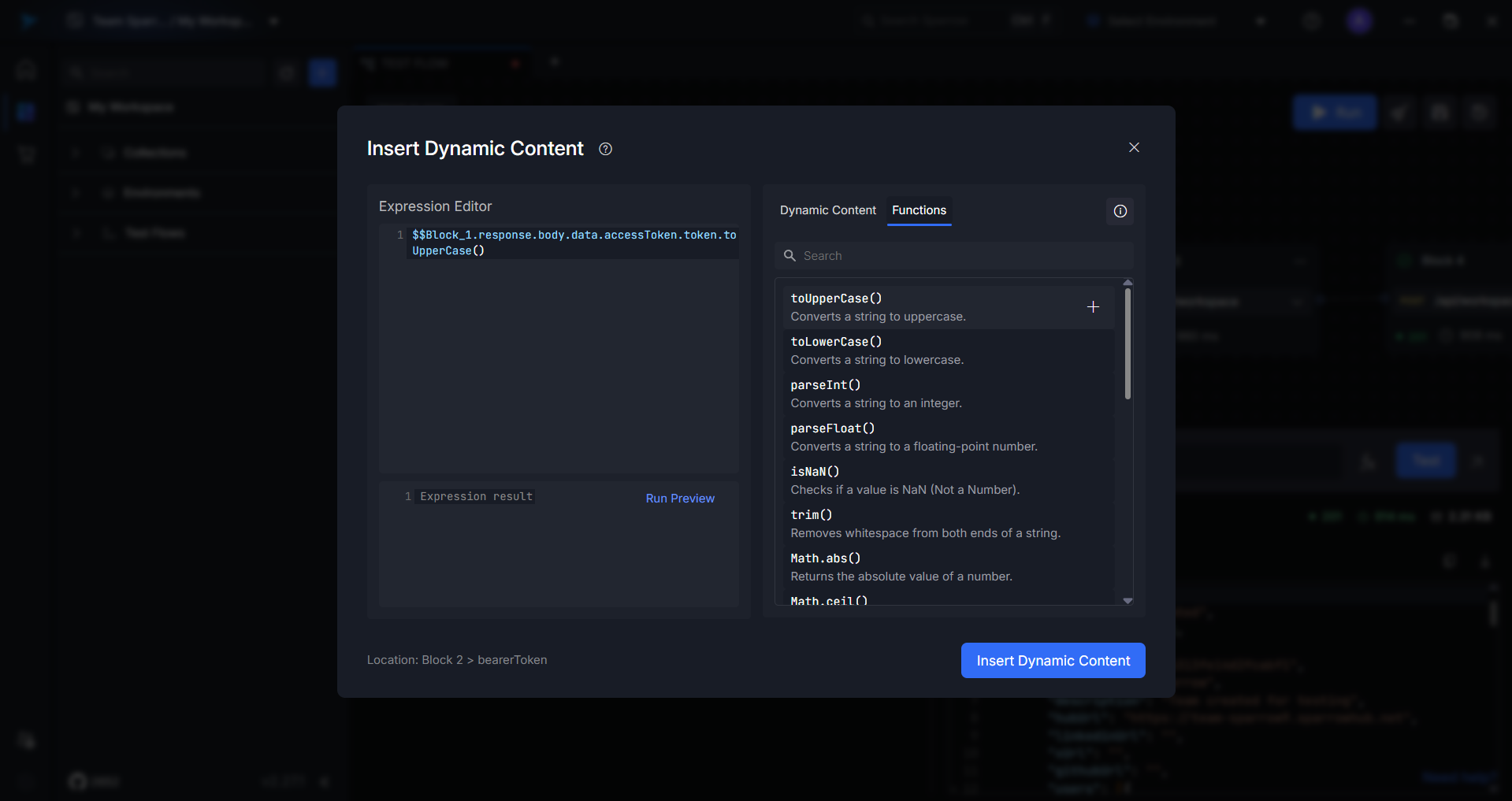
Task: Pick the isNaN() function
Action: 948,480
